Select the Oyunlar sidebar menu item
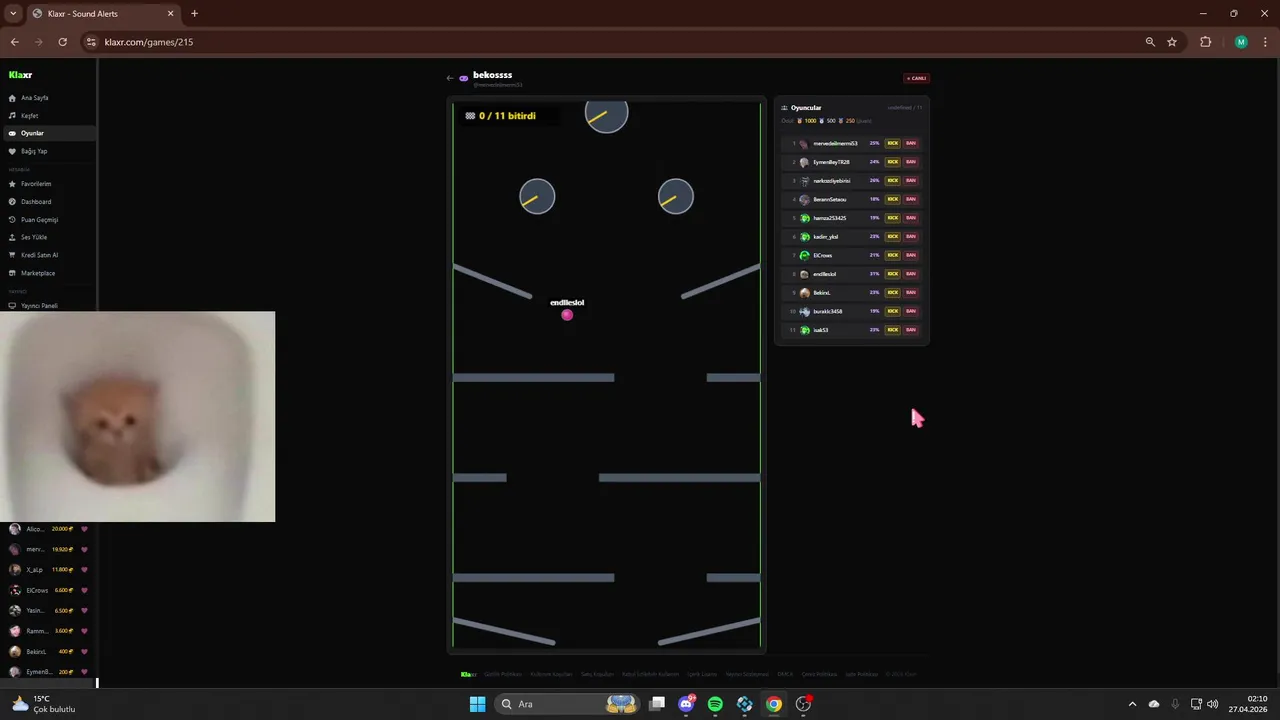 [x=48, y=133]
